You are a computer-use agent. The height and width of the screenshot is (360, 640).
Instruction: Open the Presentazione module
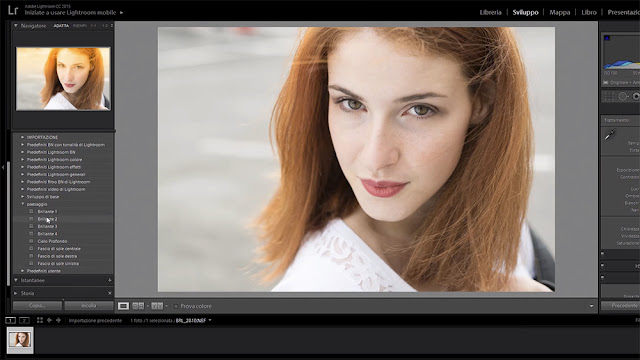[x=624, y=12]
